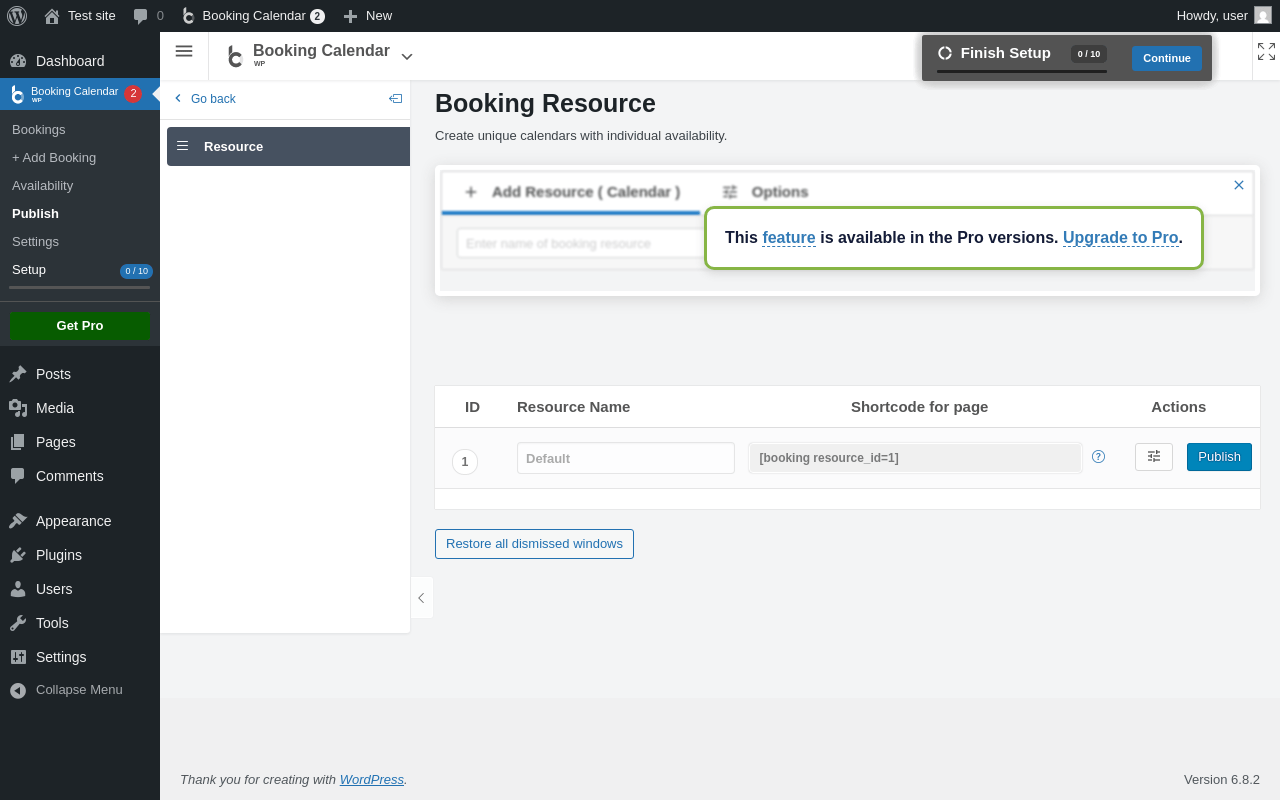
Task: Open comments bubble in admin bar
Action: 148,16
